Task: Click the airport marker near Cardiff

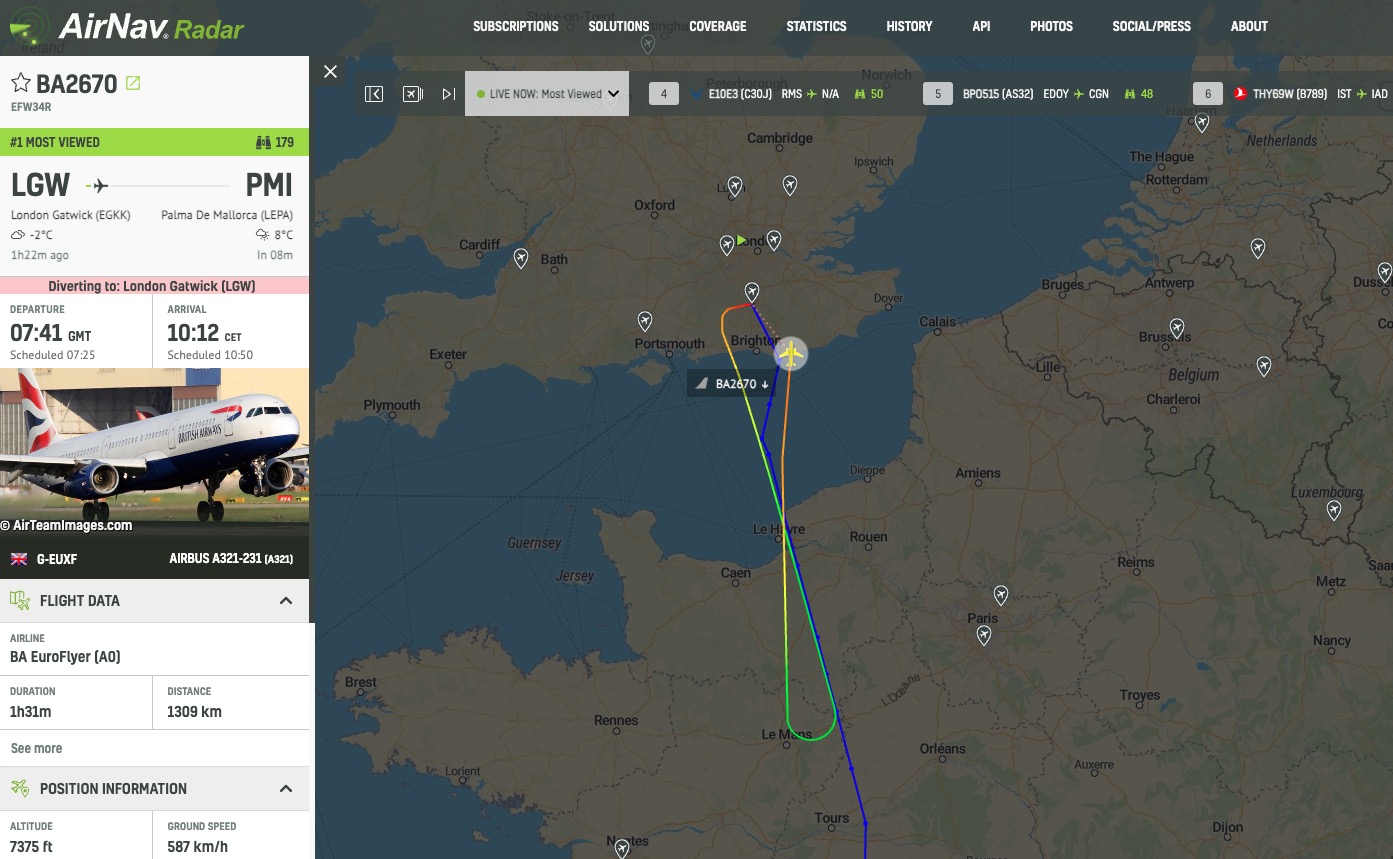Action: pyautogui.click(x=521, y=257)
